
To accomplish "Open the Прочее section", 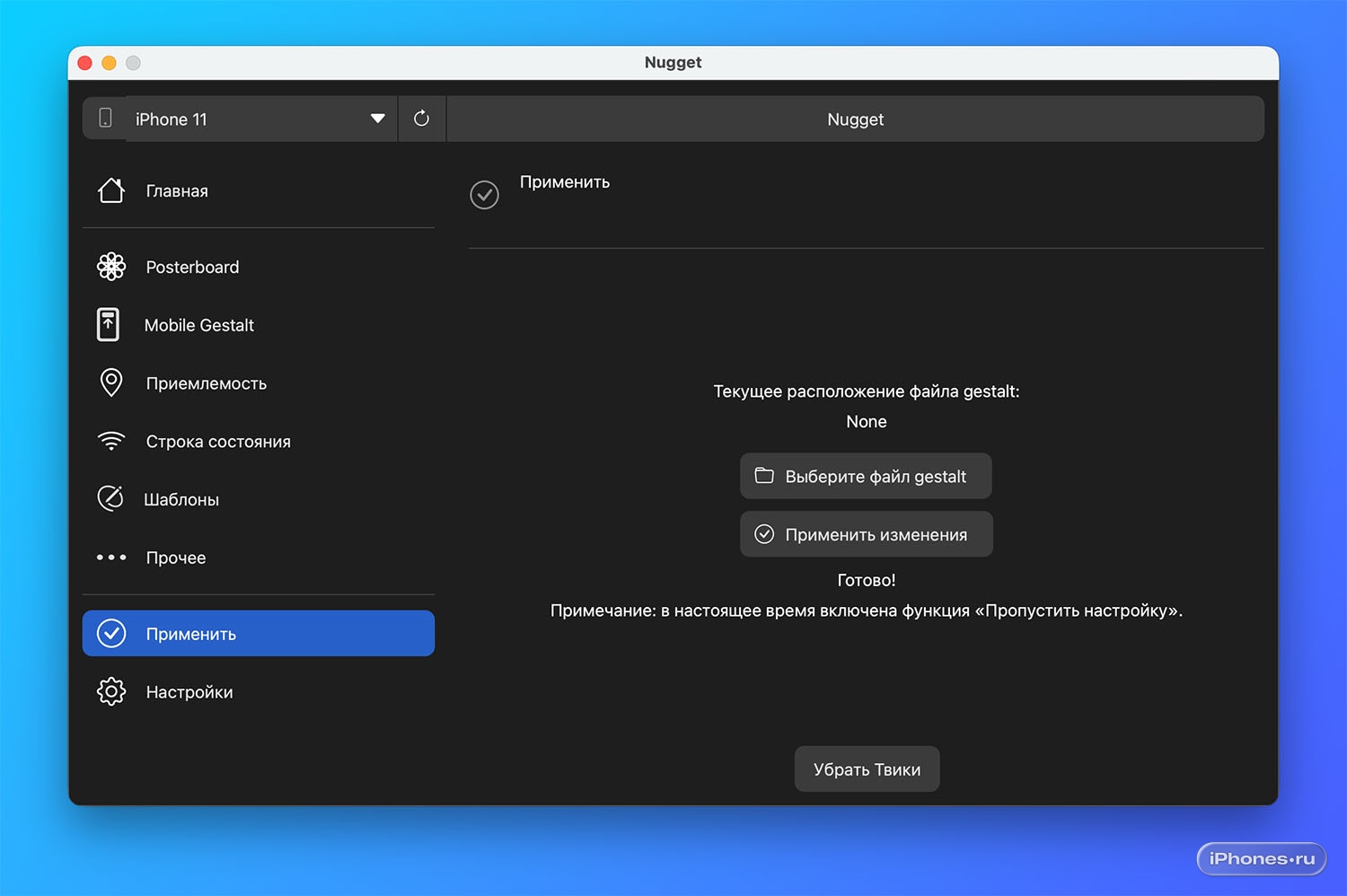I will [259, 558].
